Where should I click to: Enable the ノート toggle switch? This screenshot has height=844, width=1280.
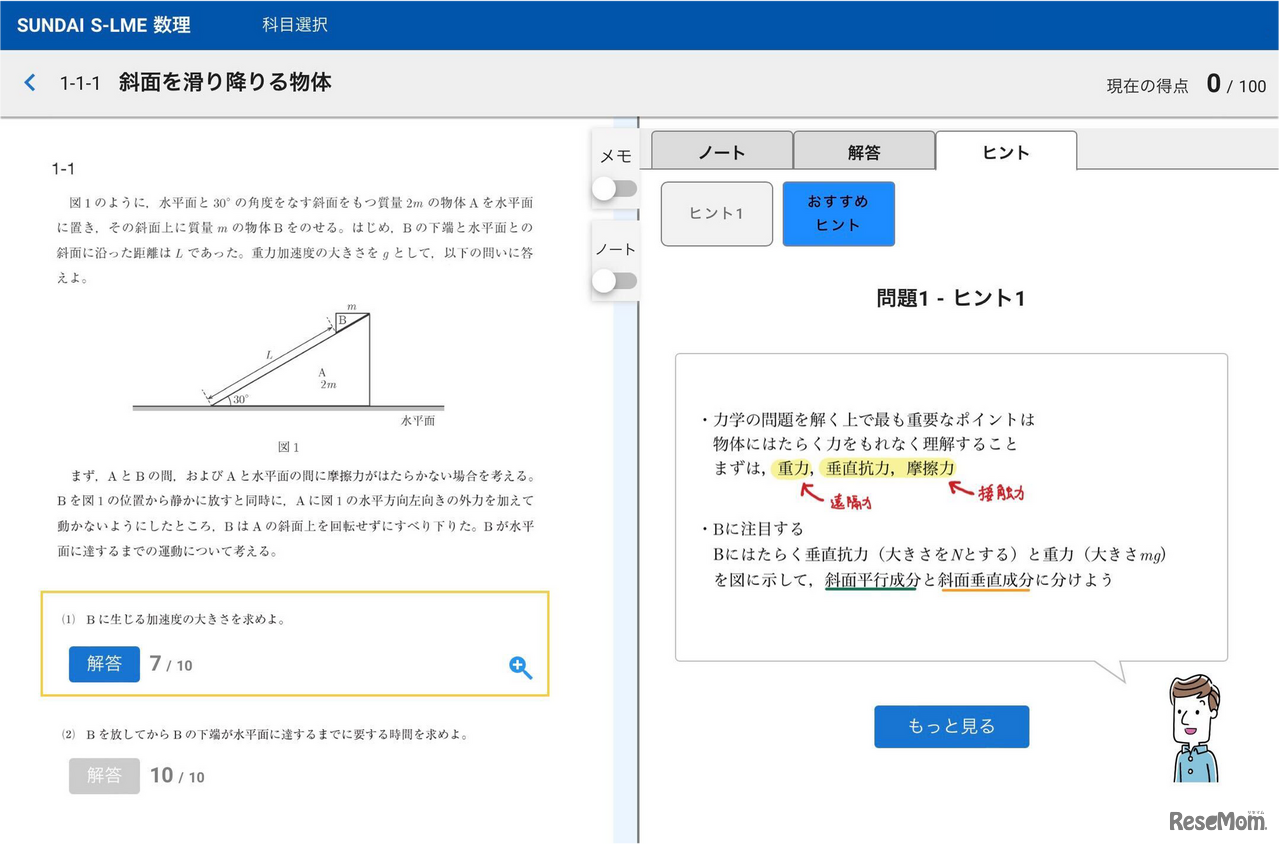(614, 281)
